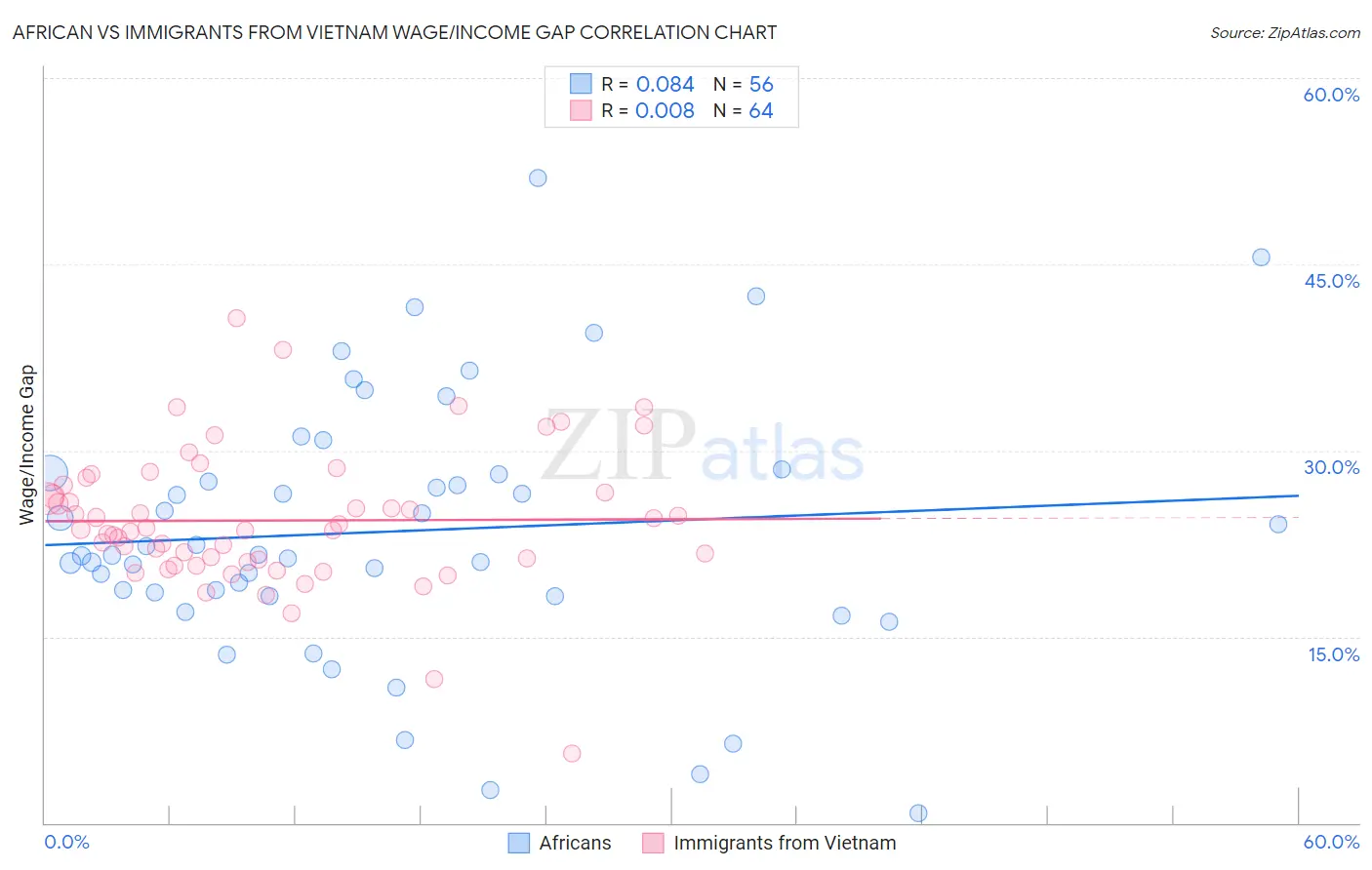This screenshot has width=1372, height=870.
Task: Select the Africans legend label
Action: 575,843
